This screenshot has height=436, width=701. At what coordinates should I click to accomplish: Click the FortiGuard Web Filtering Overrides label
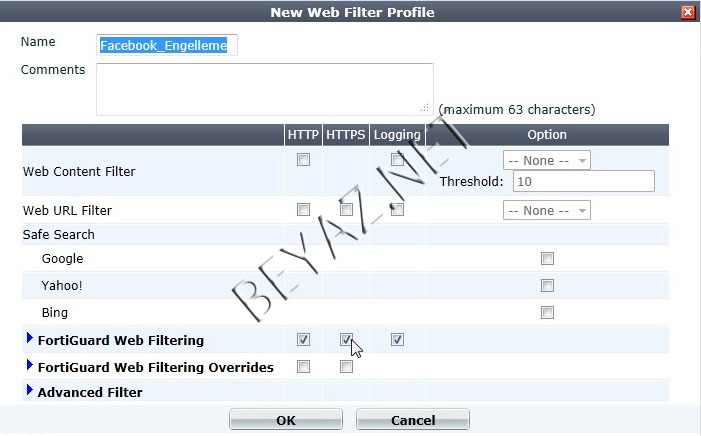point(156,367)
